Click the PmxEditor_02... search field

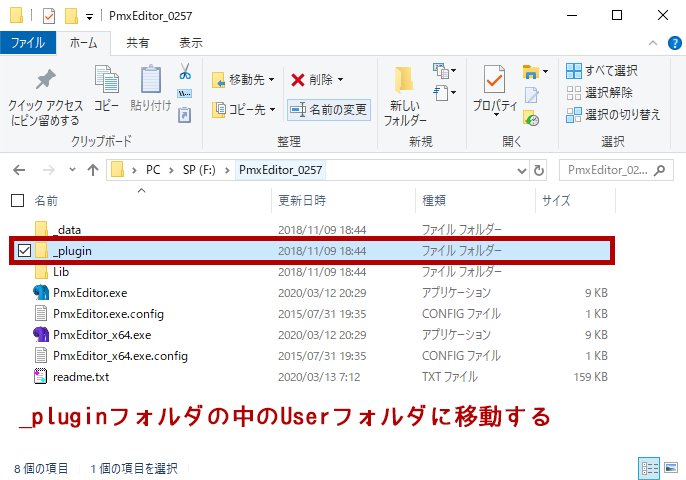click(616, 170)
